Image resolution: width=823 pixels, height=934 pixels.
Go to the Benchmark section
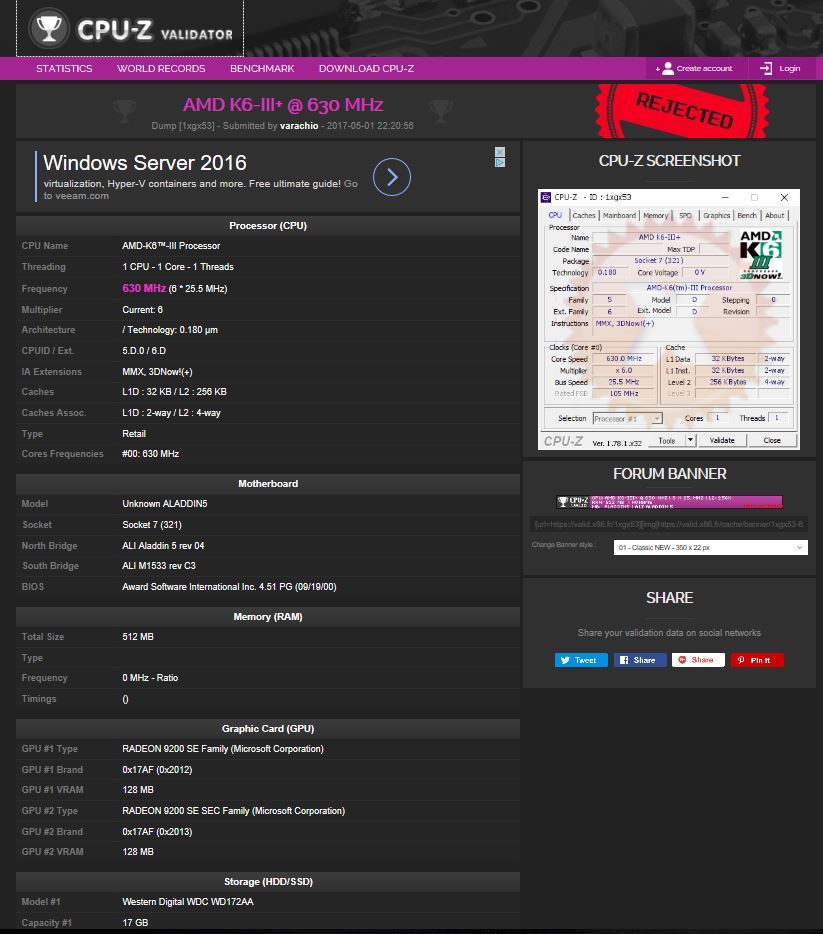[x=262, y=69]
